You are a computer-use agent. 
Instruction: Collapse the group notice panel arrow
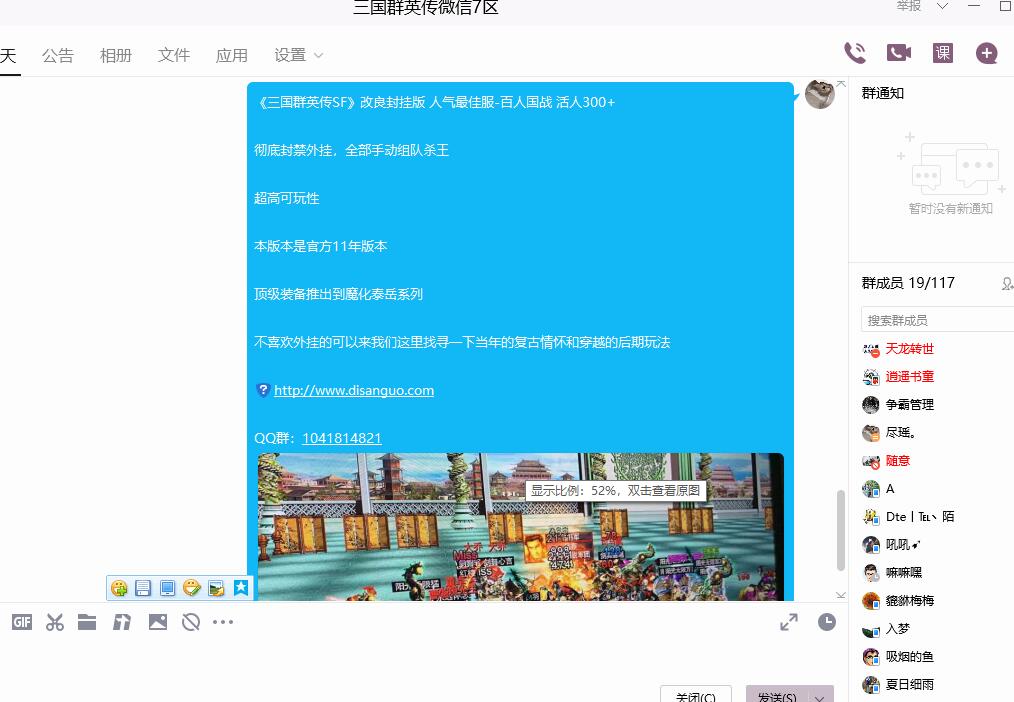click(841, 83)
